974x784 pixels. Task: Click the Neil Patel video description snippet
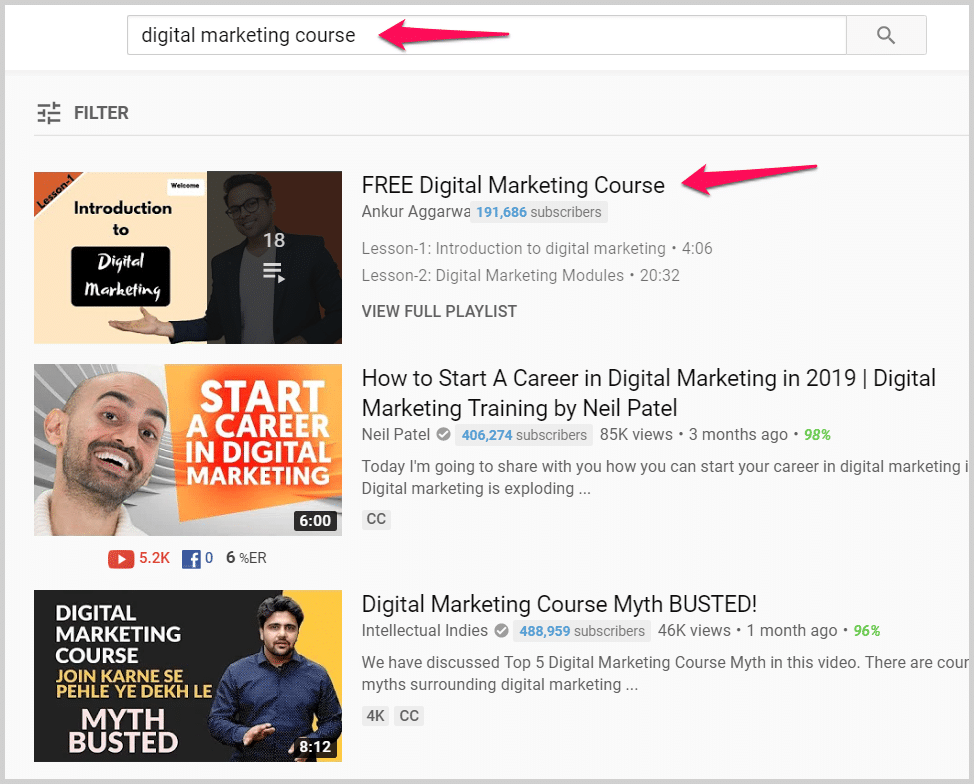(x=665, y=477)
